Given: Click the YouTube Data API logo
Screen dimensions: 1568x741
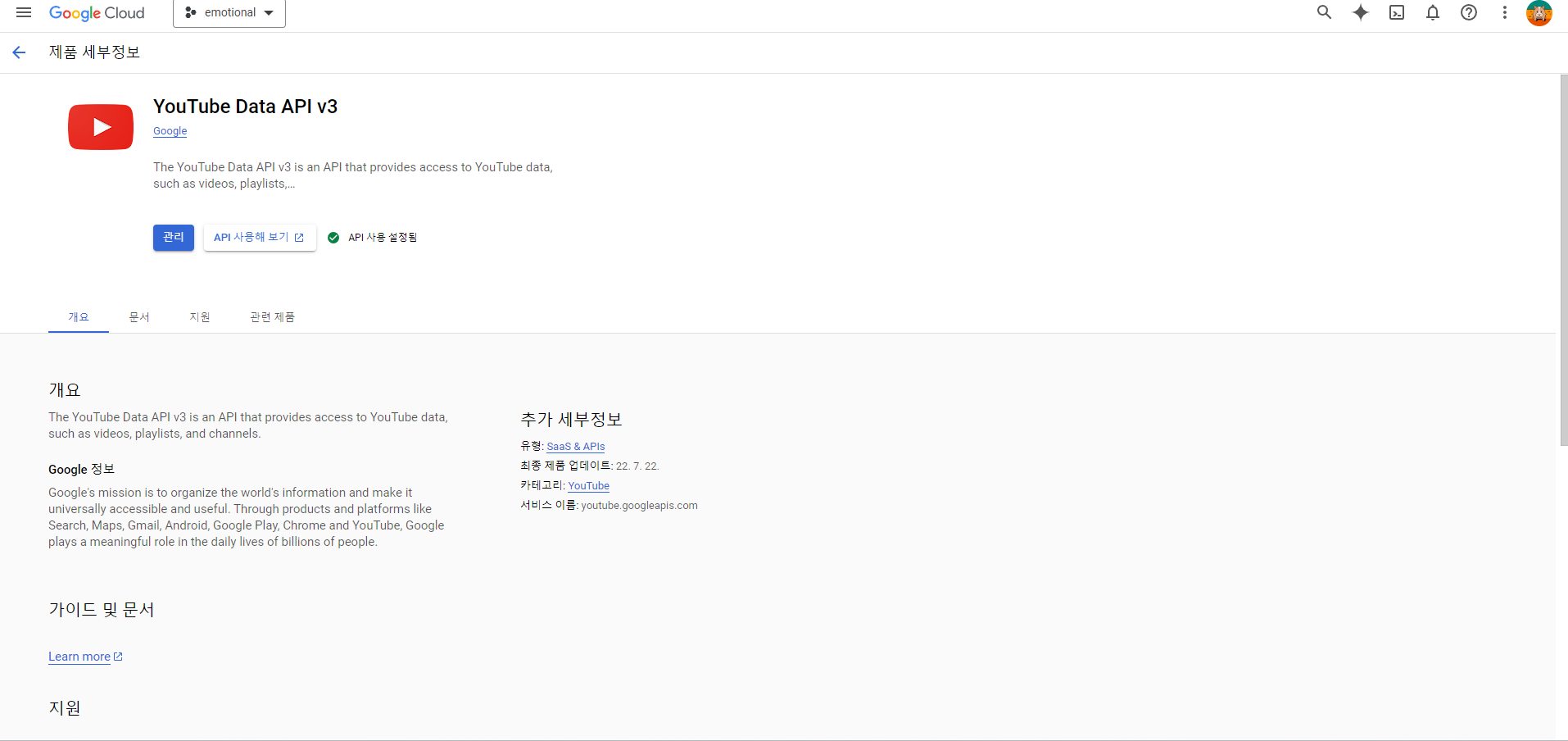Looking at the screenshot, I should pos(101,127).
